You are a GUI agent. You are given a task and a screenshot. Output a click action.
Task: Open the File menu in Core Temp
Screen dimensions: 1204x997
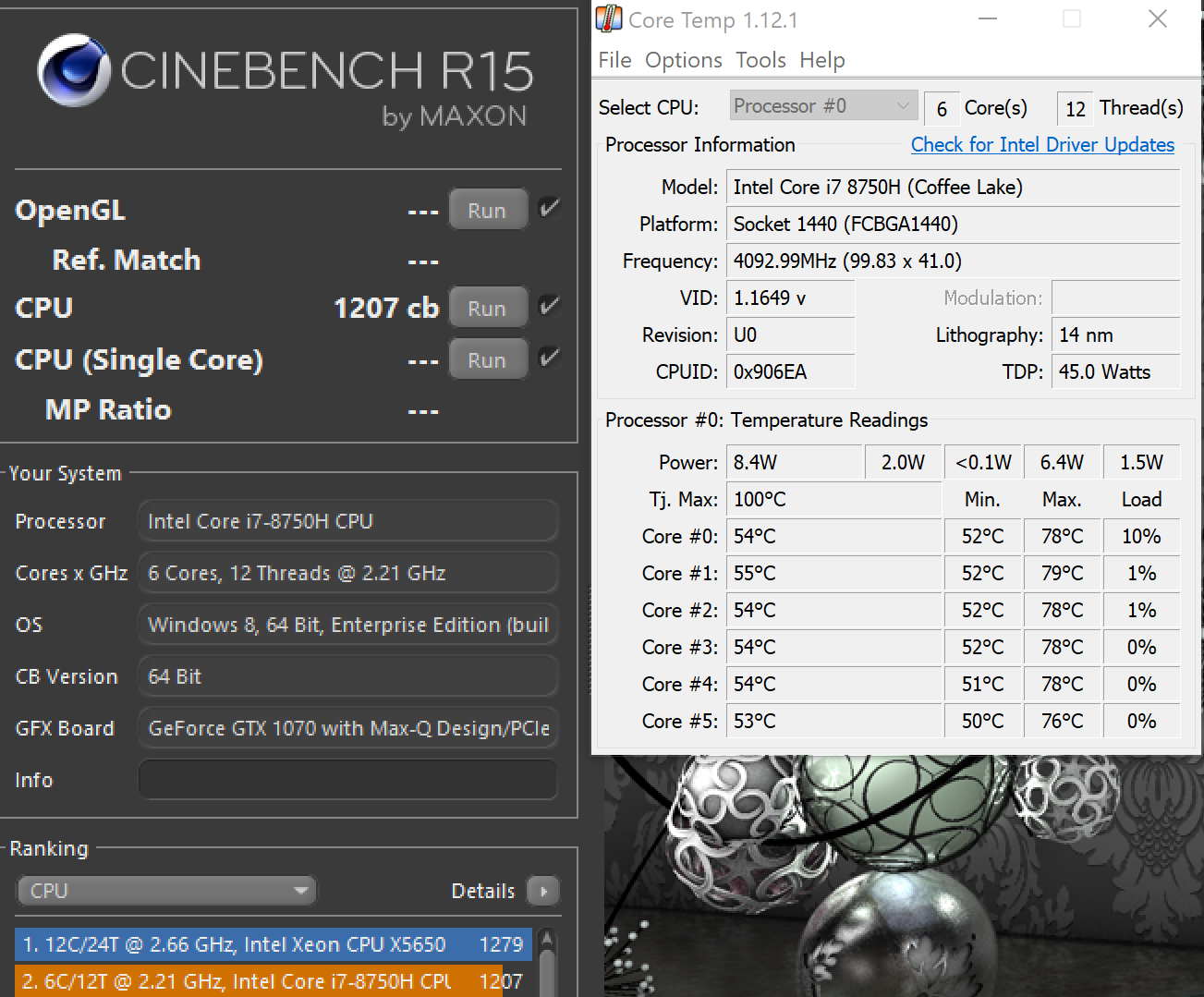(614, 60)
